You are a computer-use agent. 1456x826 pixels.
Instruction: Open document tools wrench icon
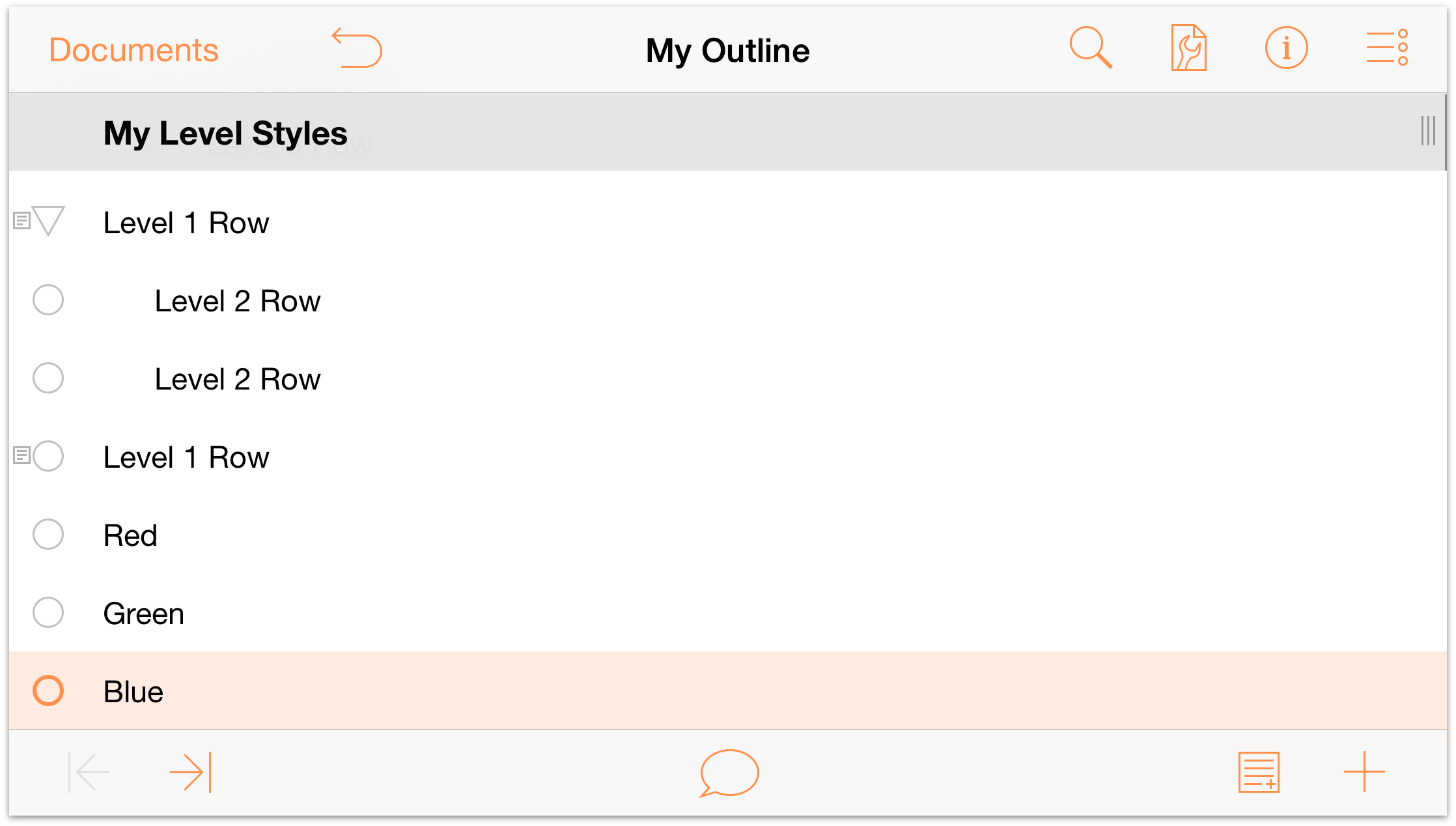coord(1188,48)
